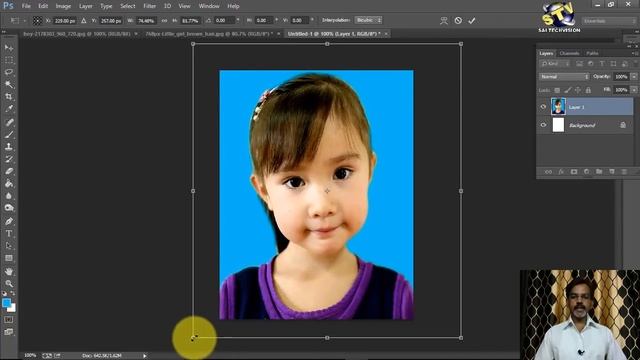640x360 pixels.
Task: Commit the transform with checkmark
Action: [472, 20]
